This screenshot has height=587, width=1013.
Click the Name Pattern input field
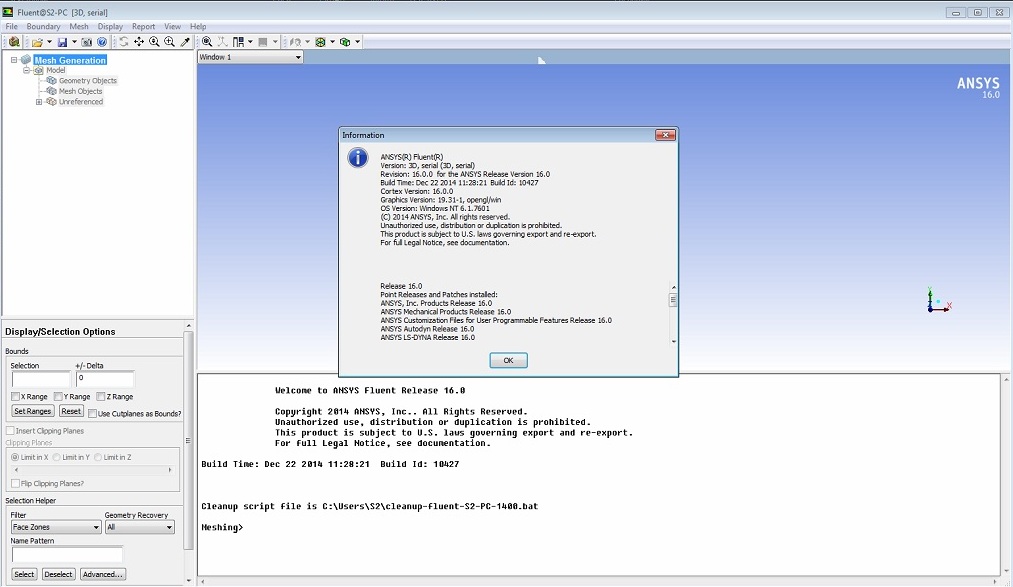point(67,554)
